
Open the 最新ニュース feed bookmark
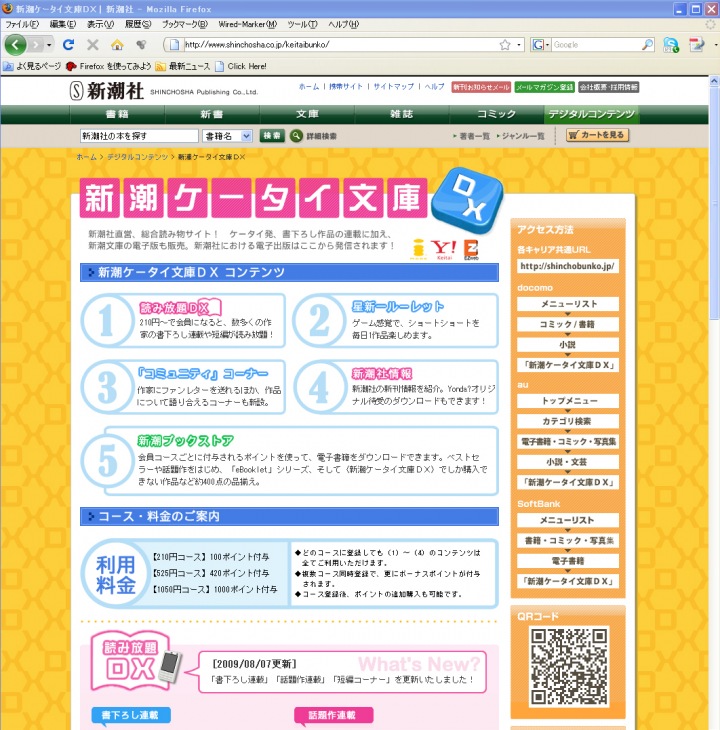[183, 67]
